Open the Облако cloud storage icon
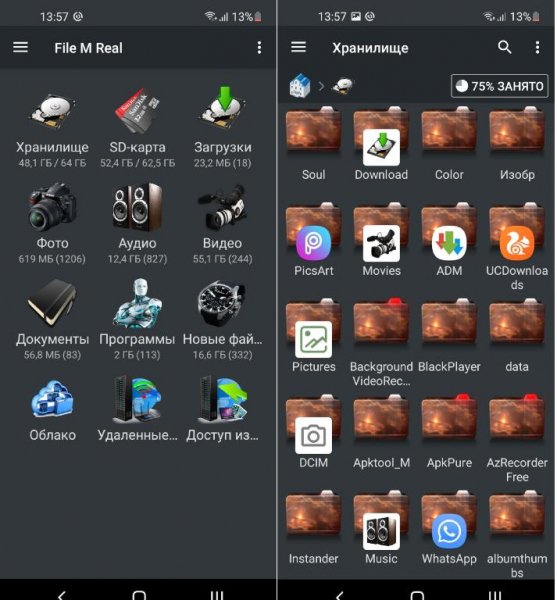The width and height of the screenshot is (557, 600). [x=52, y=398]
